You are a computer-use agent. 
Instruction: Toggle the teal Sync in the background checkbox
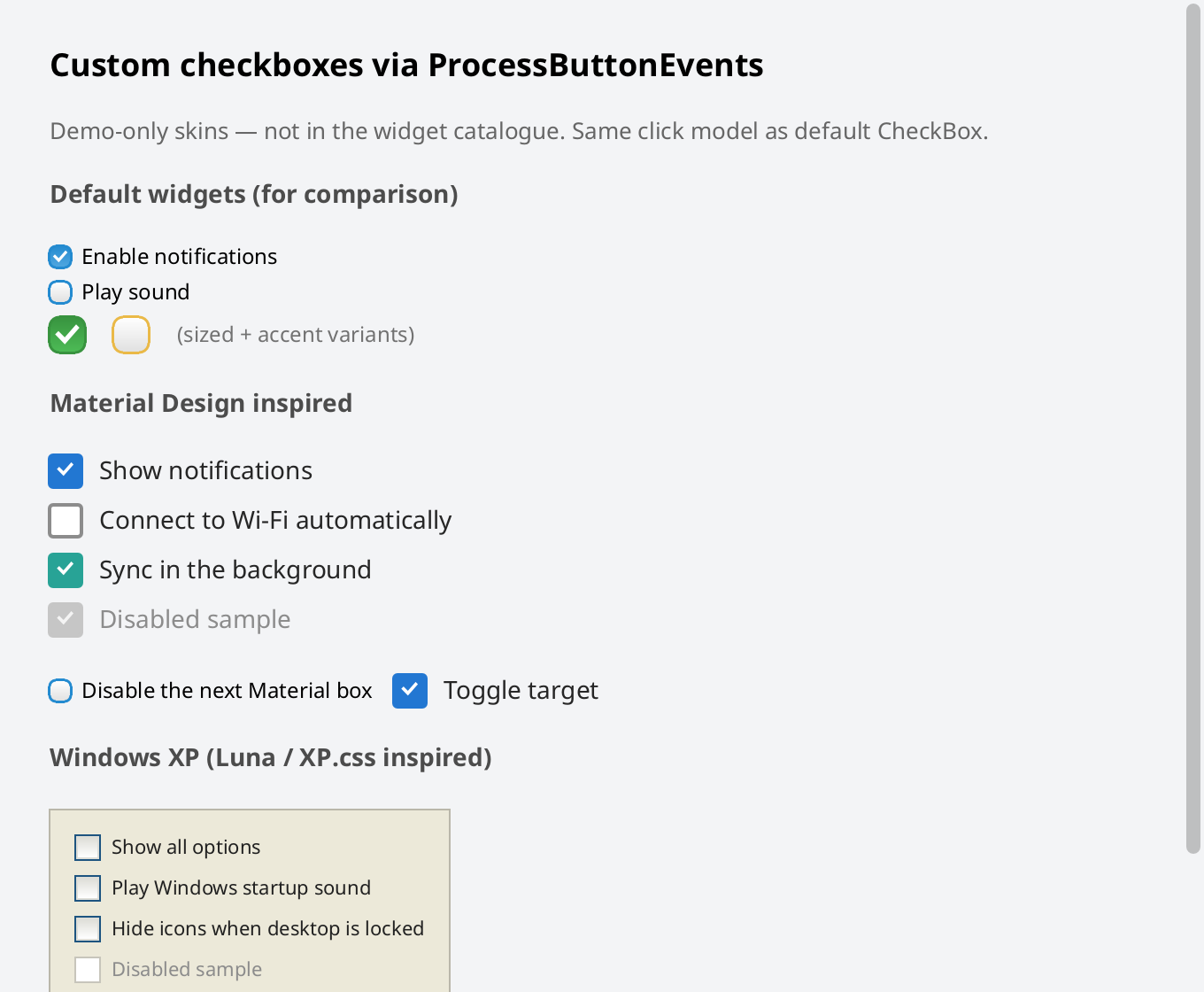(66, 570)
